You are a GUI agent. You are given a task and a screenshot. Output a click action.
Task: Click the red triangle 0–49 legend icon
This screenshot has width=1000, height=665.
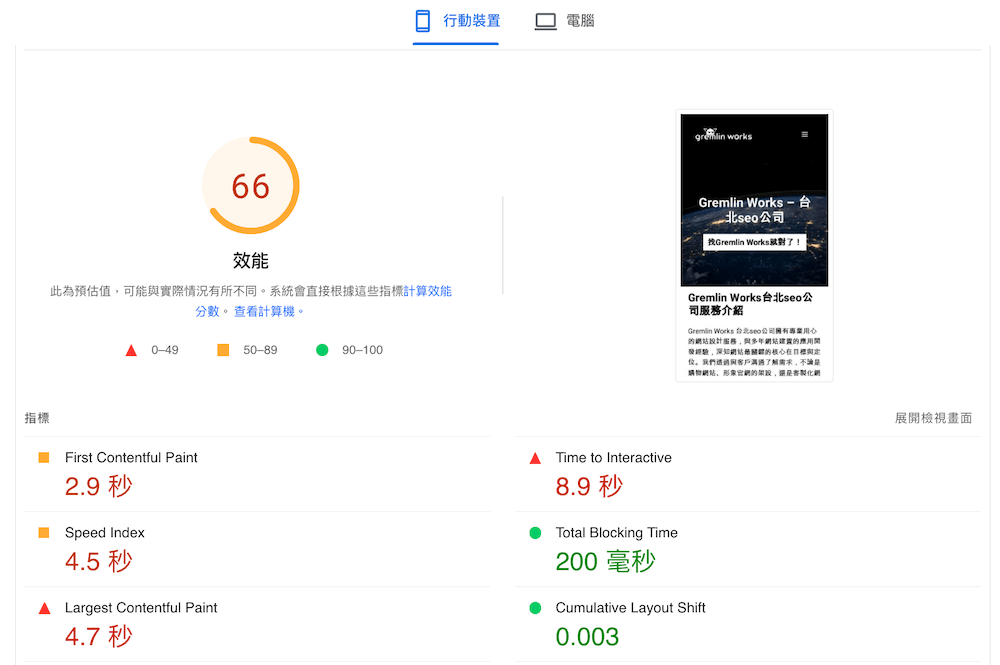pyautogui.click(x=131, y=350)
